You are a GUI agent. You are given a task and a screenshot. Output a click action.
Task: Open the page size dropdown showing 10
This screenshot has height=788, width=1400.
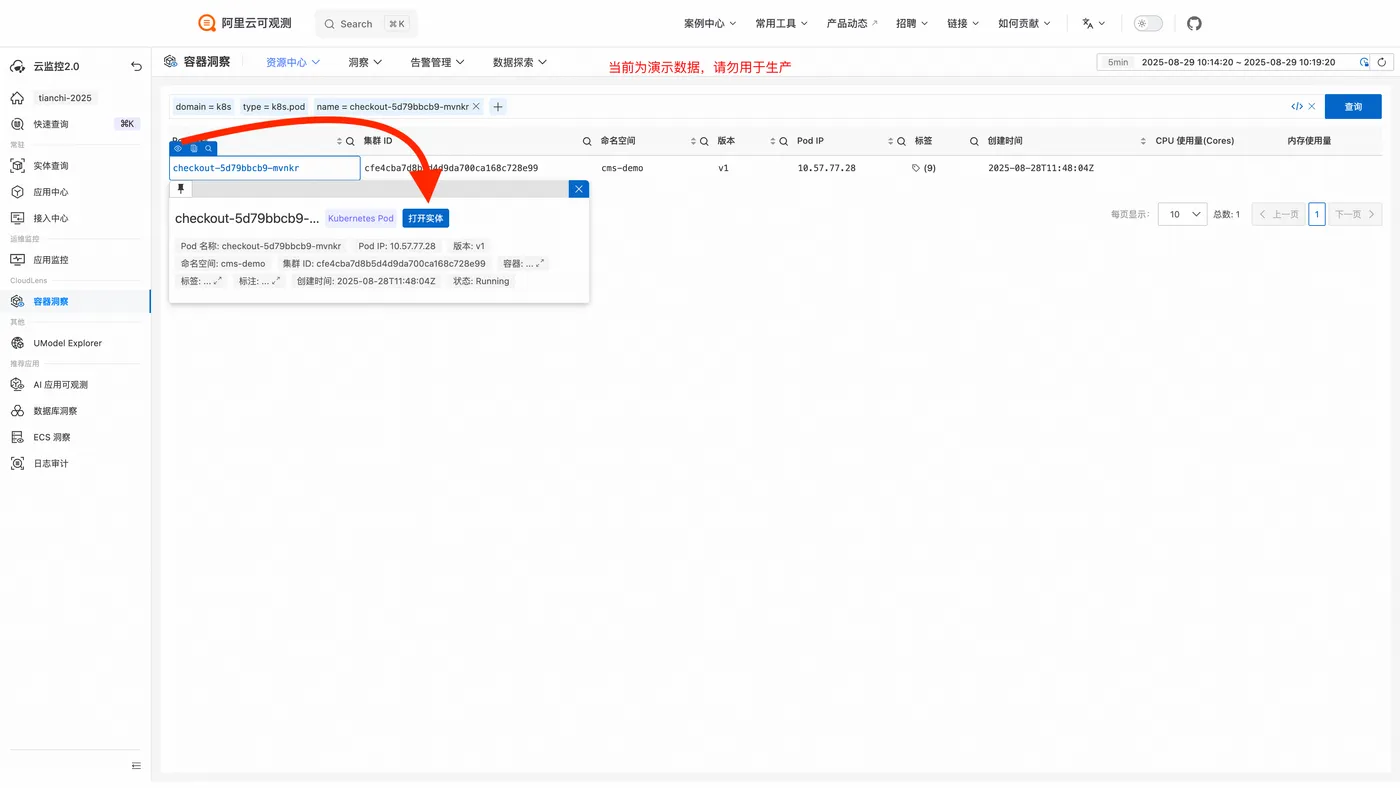click(x=1182, y=214)
